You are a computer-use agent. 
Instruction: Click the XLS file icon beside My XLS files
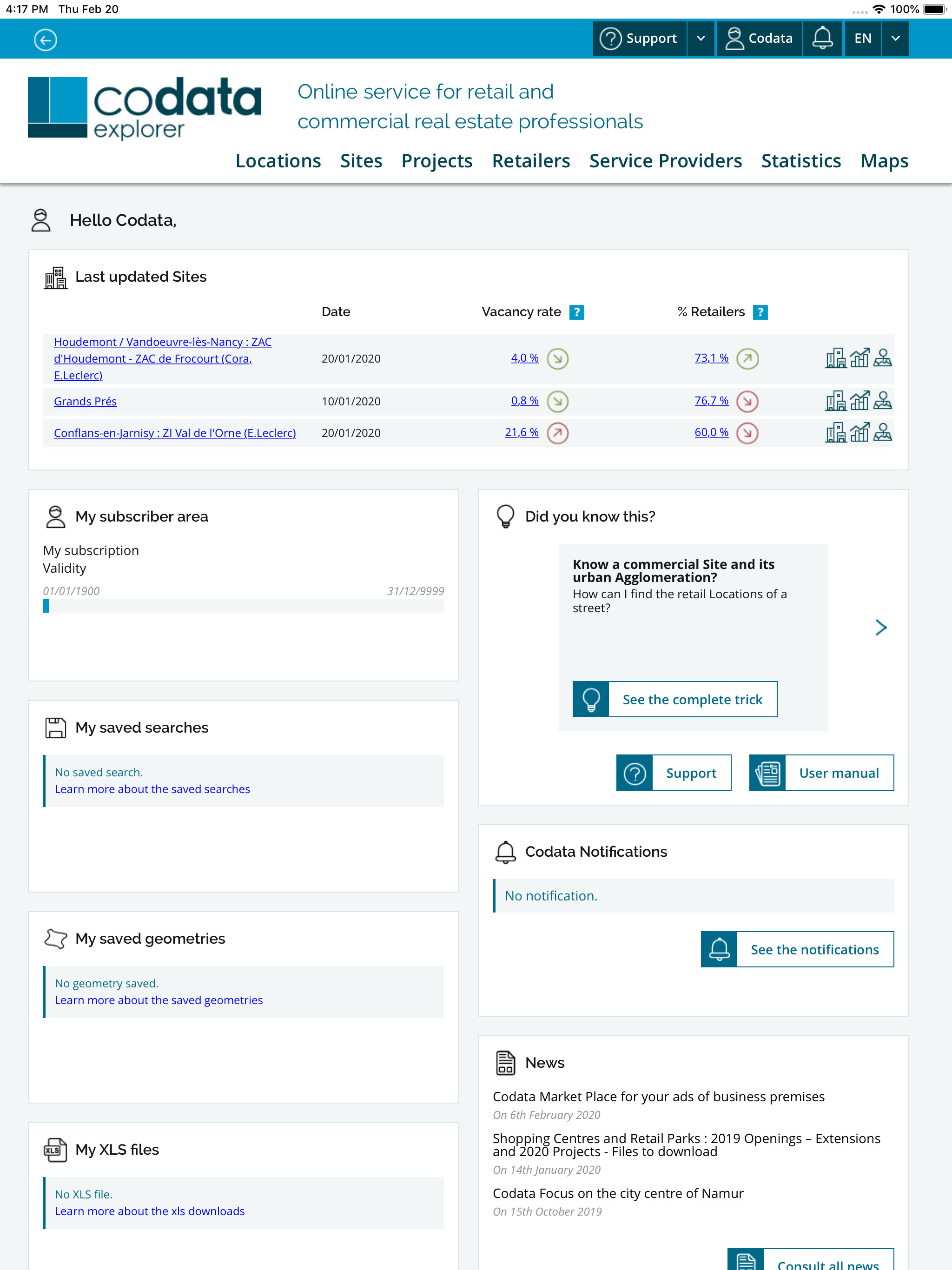(55, 1150)
